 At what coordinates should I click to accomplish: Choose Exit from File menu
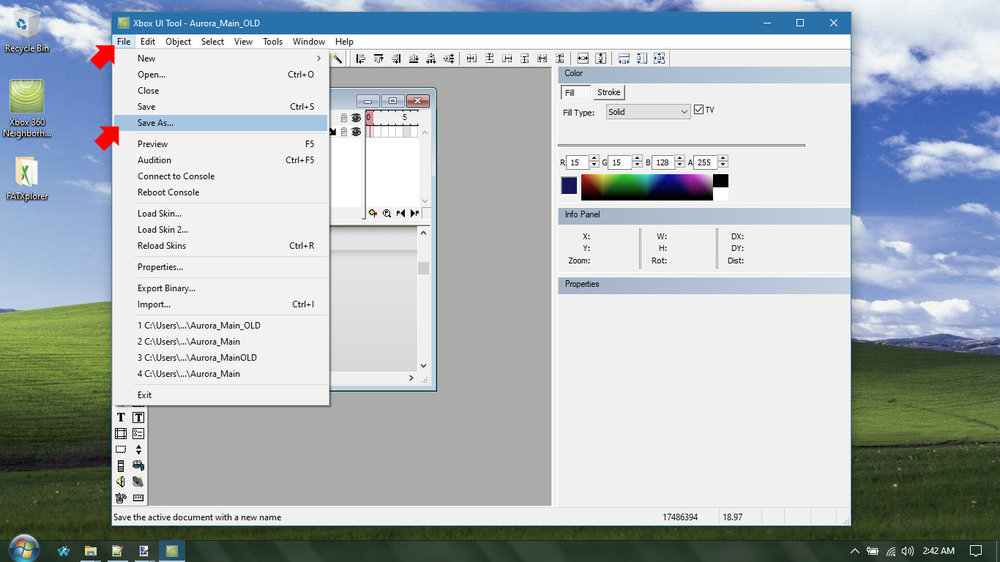(x=221, y=395)
